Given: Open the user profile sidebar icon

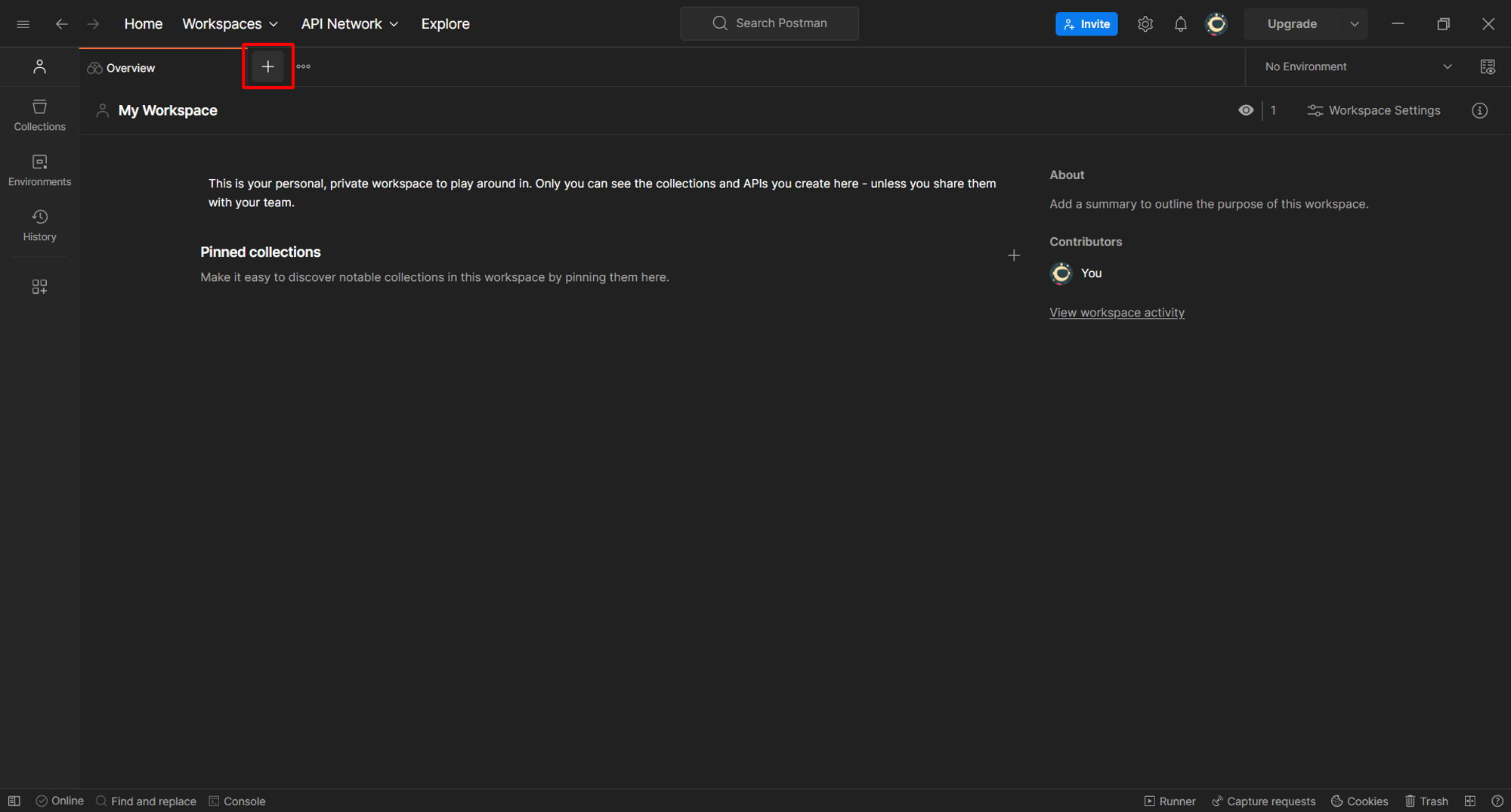Looking at the screenshot, I should [39, 67].
